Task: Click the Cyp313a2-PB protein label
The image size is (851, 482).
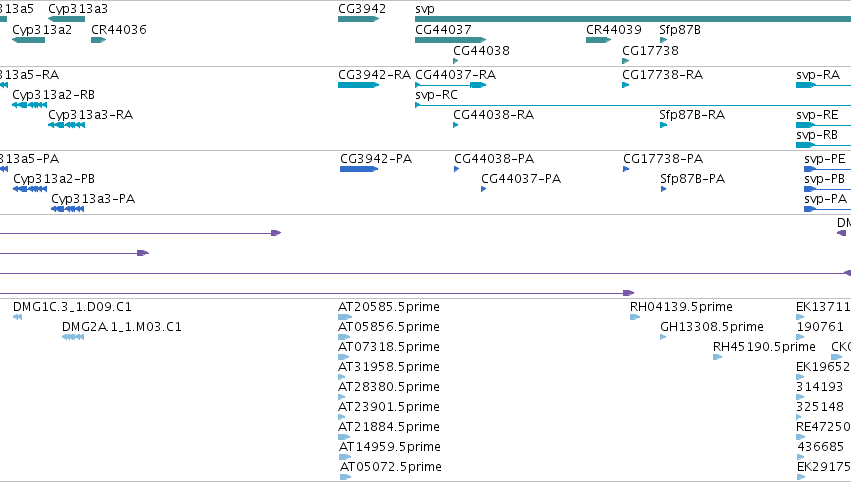Action: 54,179
